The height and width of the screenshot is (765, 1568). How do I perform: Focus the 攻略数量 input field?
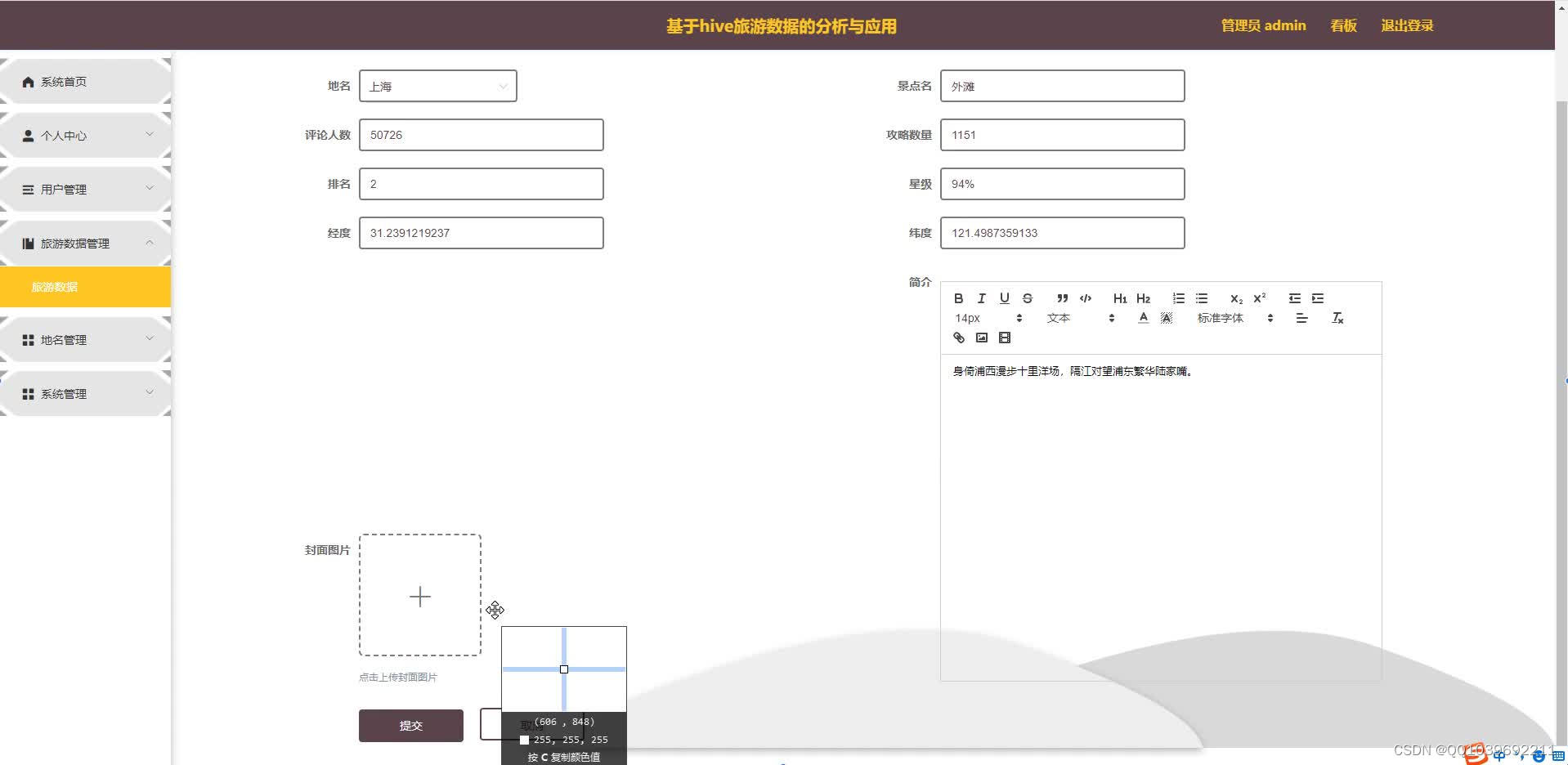click(x=1062, y=135)
